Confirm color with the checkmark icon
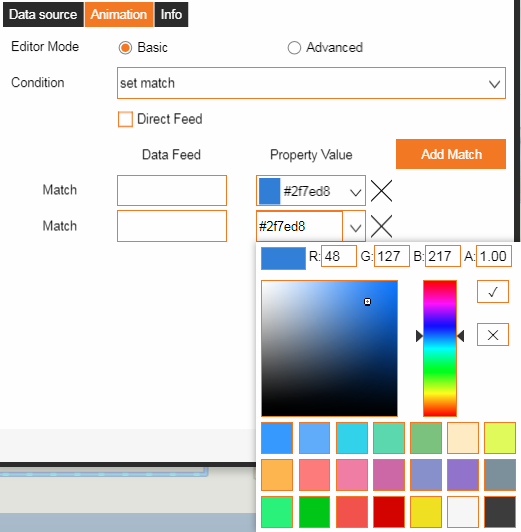The image size is (521, 532). tap(493, 291)
